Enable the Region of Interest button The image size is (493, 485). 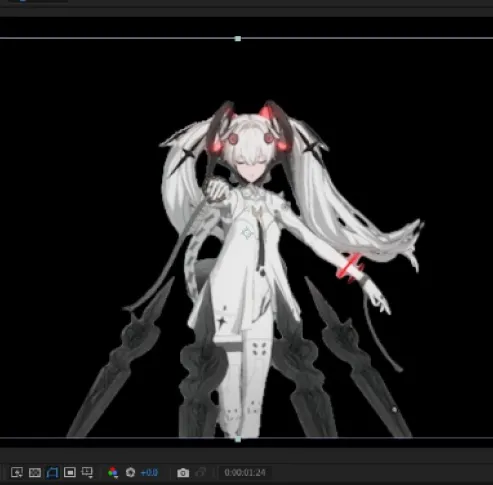(x=70, y=472)
